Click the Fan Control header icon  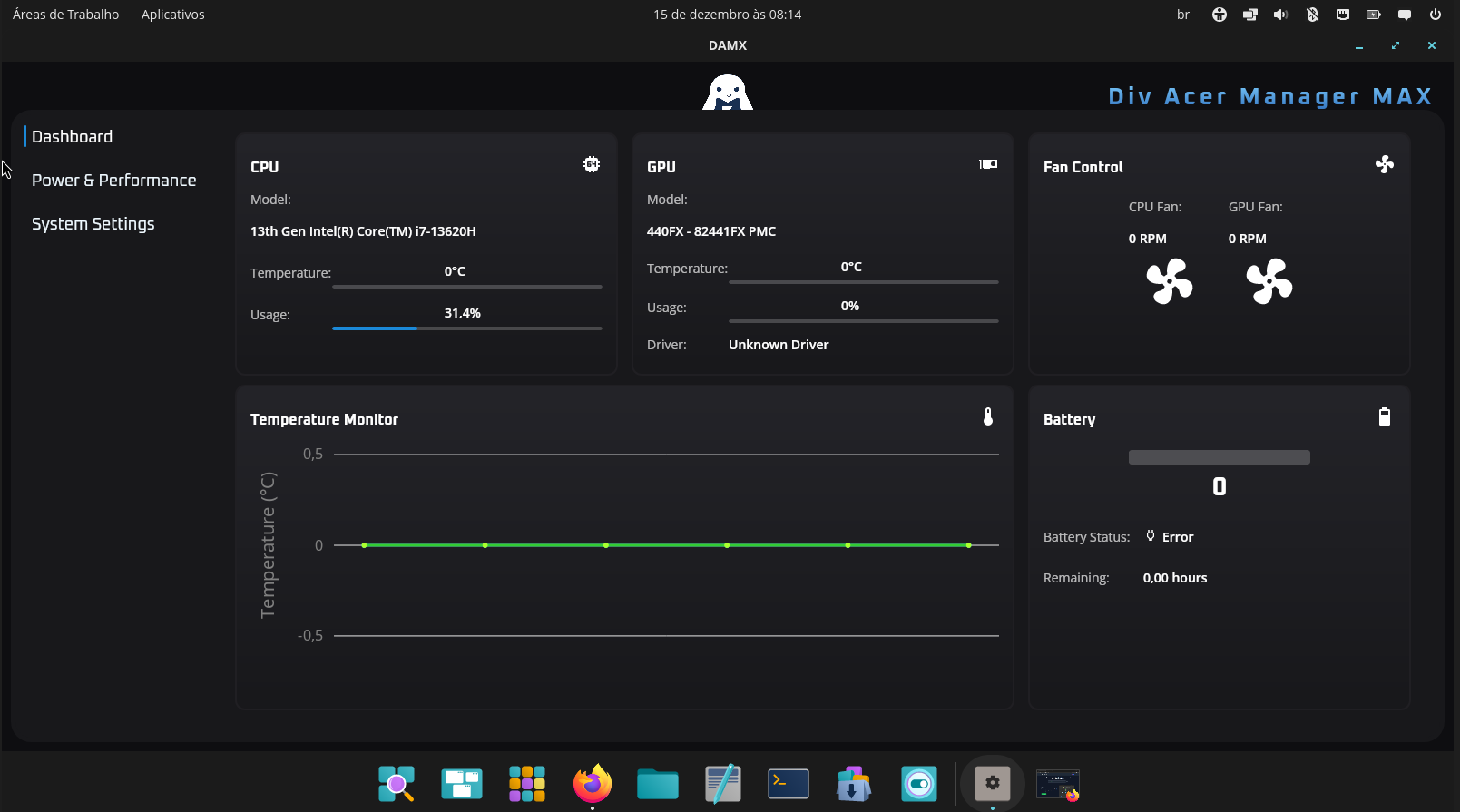pos(1384,164)
